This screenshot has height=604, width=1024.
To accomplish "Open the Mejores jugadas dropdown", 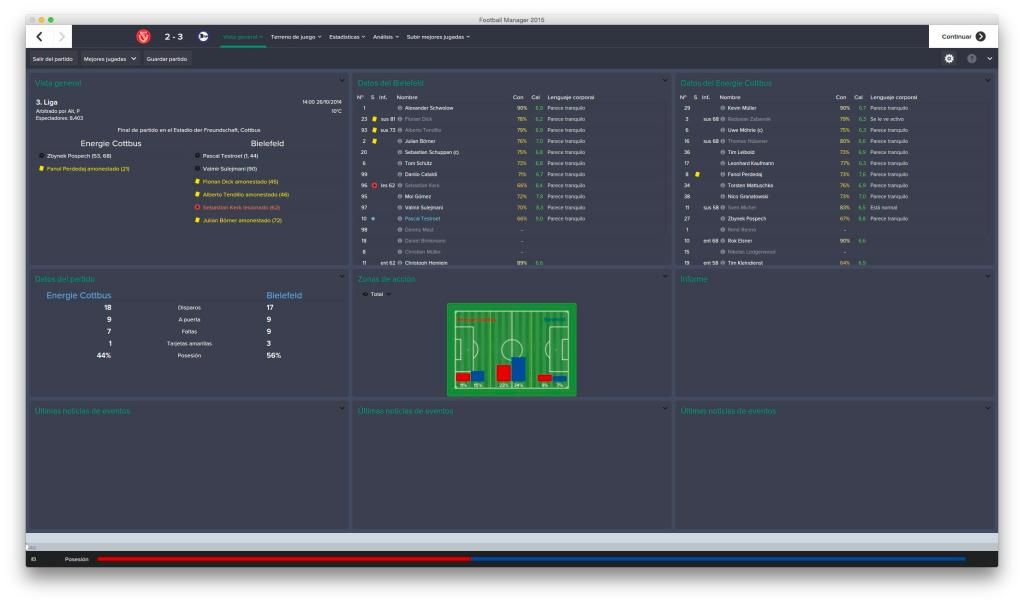I will [110, 59].
